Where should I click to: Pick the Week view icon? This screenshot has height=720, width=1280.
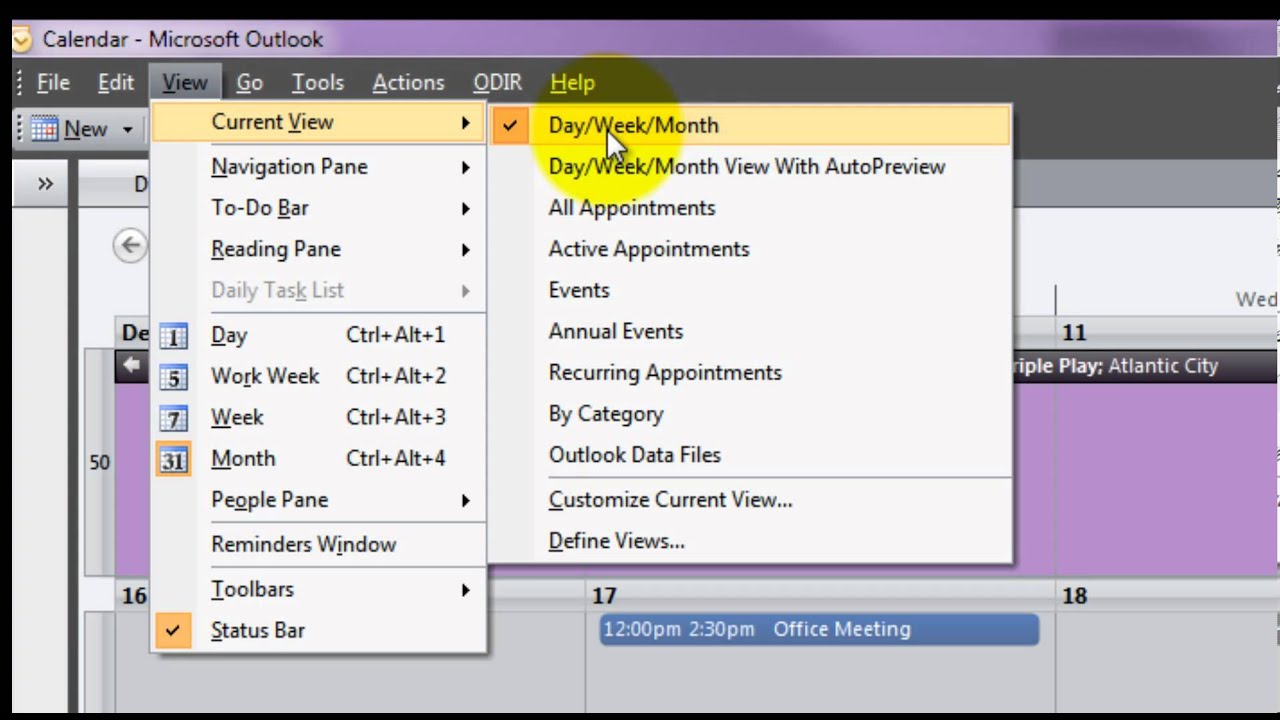click(174, 419)
